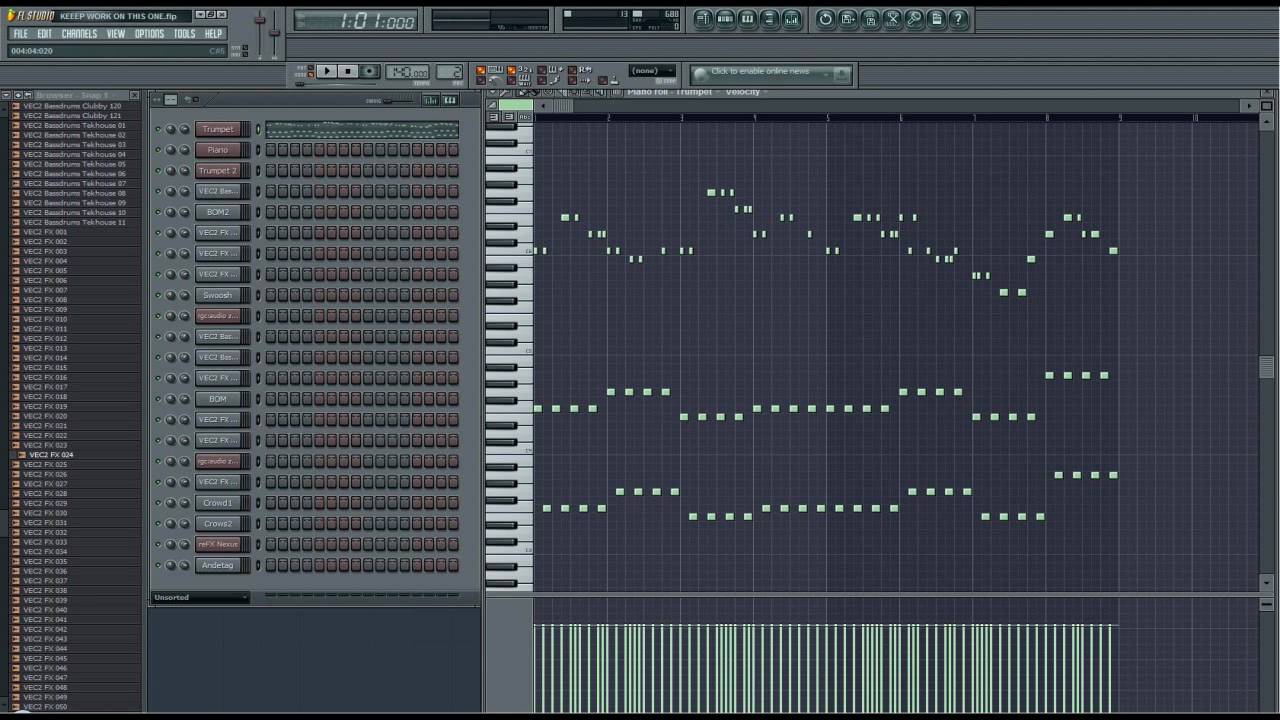This screenshot has height=720, width=1280.
Task: Start playback with the play button
Action: (326, 71)
